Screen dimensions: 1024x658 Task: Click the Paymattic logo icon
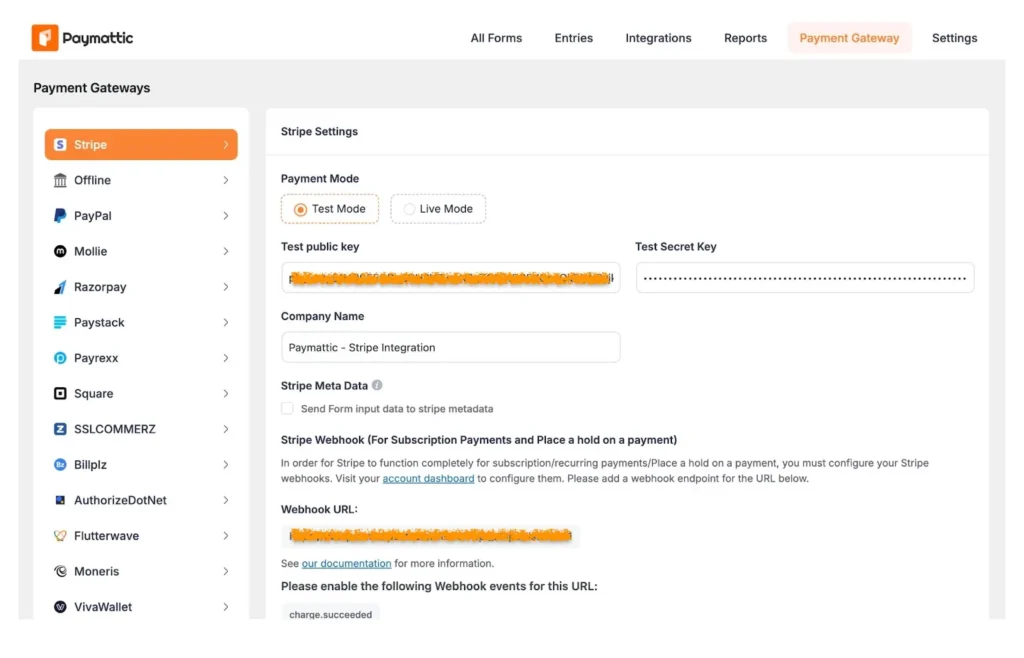(45, 38)
